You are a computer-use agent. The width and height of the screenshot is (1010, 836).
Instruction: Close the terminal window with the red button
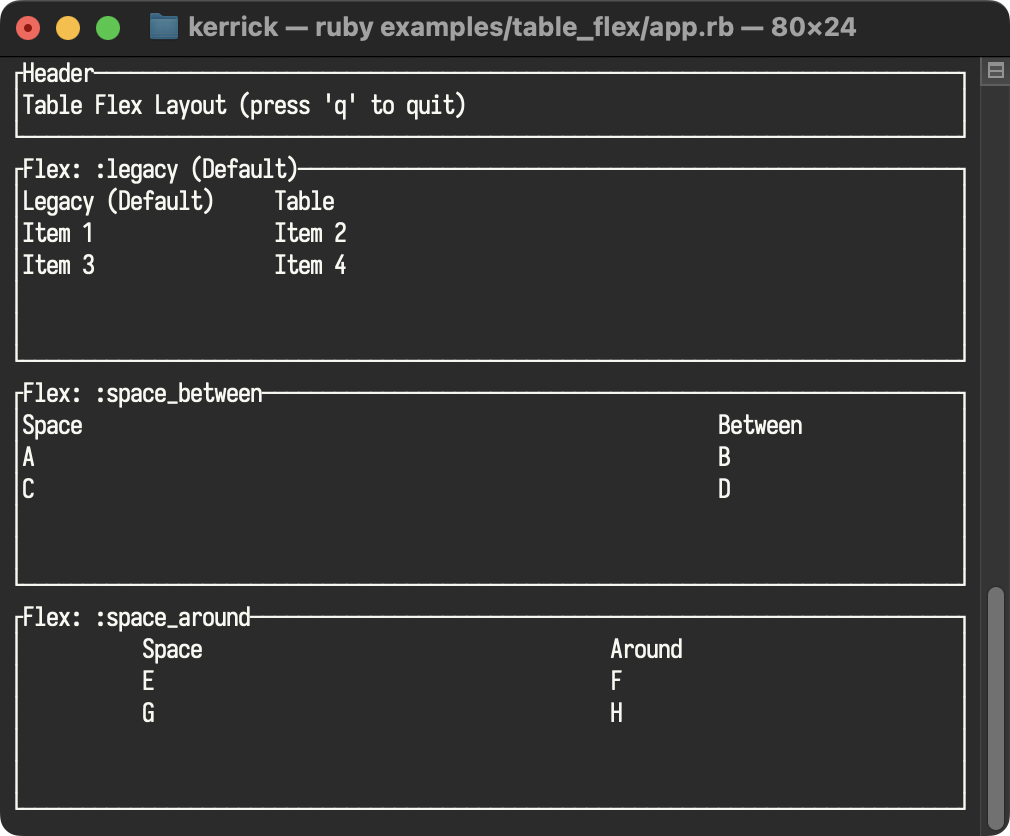coord(28,28)
